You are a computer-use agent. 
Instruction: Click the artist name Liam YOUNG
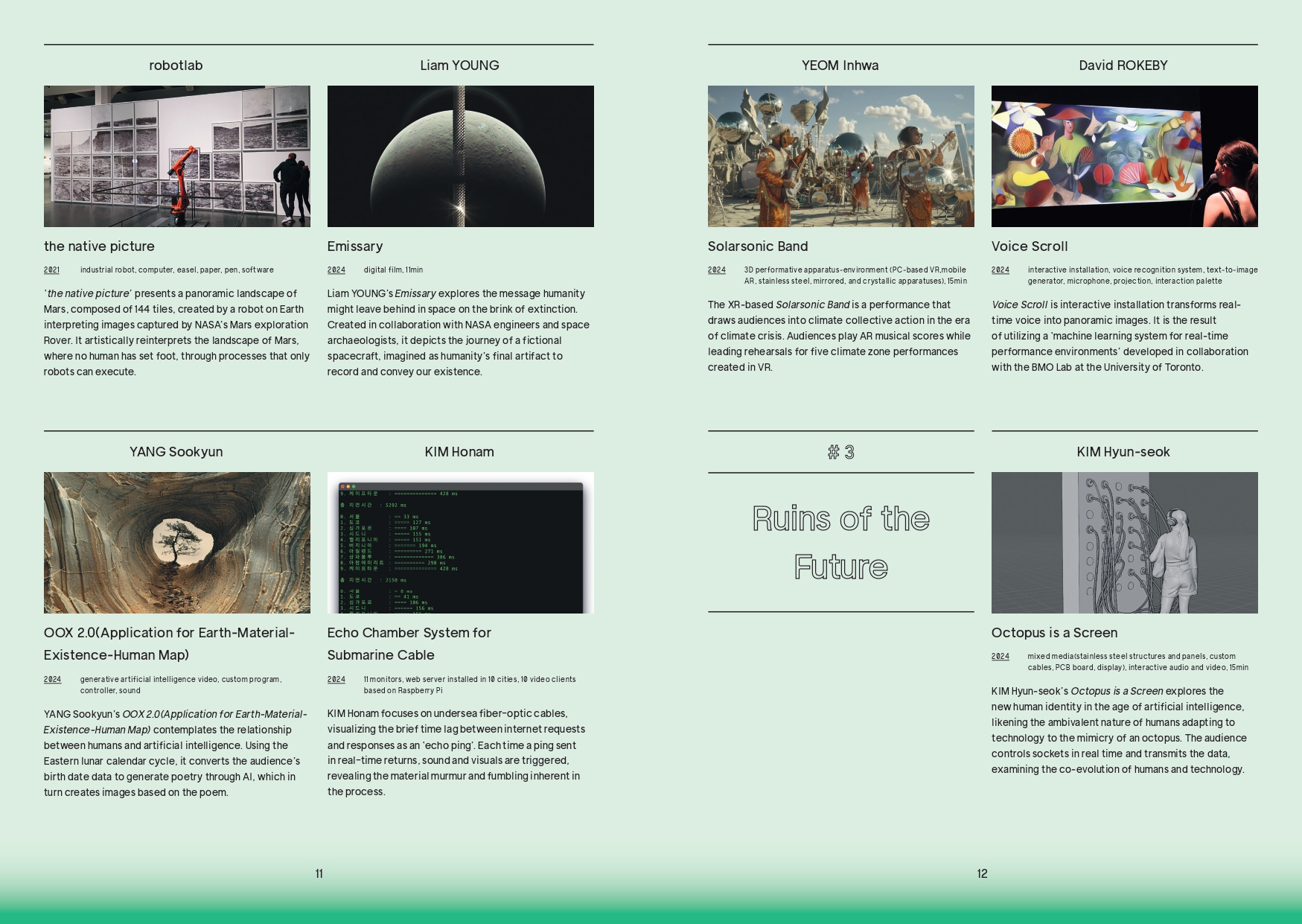coord(459,66)
